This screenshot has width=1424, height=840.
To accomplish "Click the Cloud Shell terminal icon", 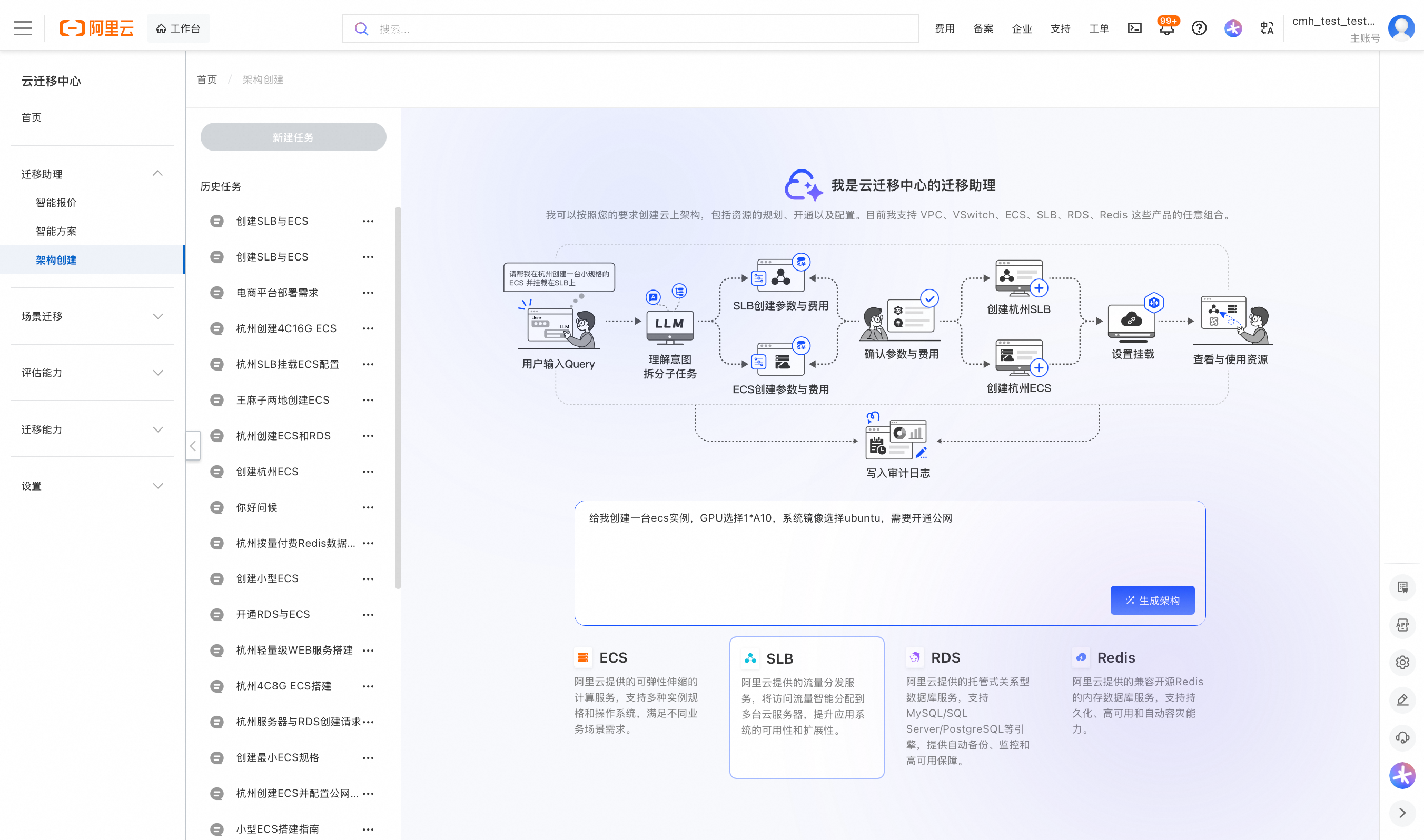I will (x=1135, y=28).
